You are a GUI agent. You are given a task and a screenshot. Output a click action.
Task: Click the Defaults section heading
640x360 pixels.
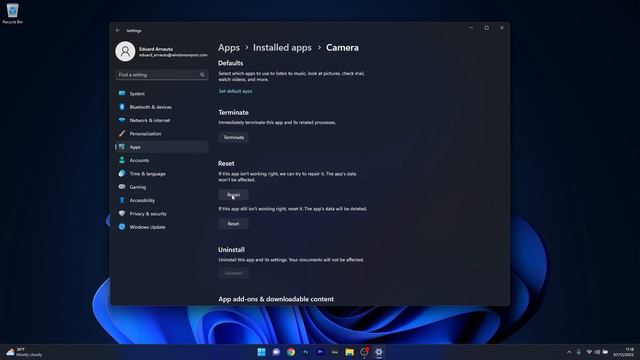tap(231, 63)
